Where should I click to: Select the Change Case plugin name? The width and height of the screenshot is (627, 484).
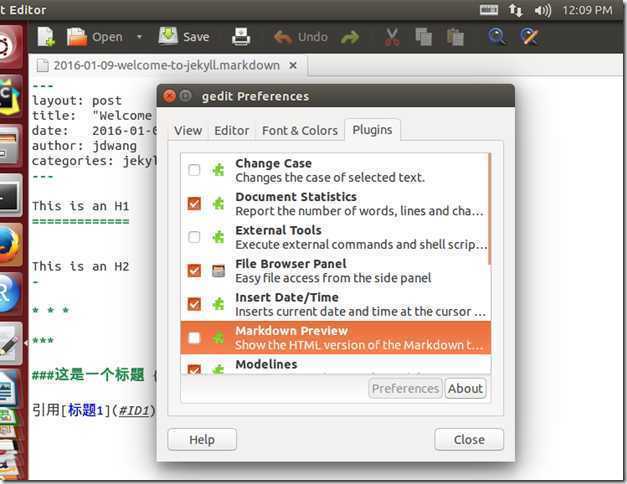point(274,163)
